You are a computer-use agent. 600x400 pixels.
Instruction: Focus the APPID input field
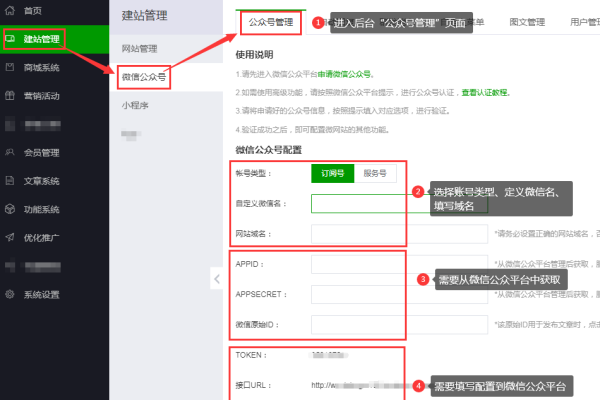pos(399,264)
